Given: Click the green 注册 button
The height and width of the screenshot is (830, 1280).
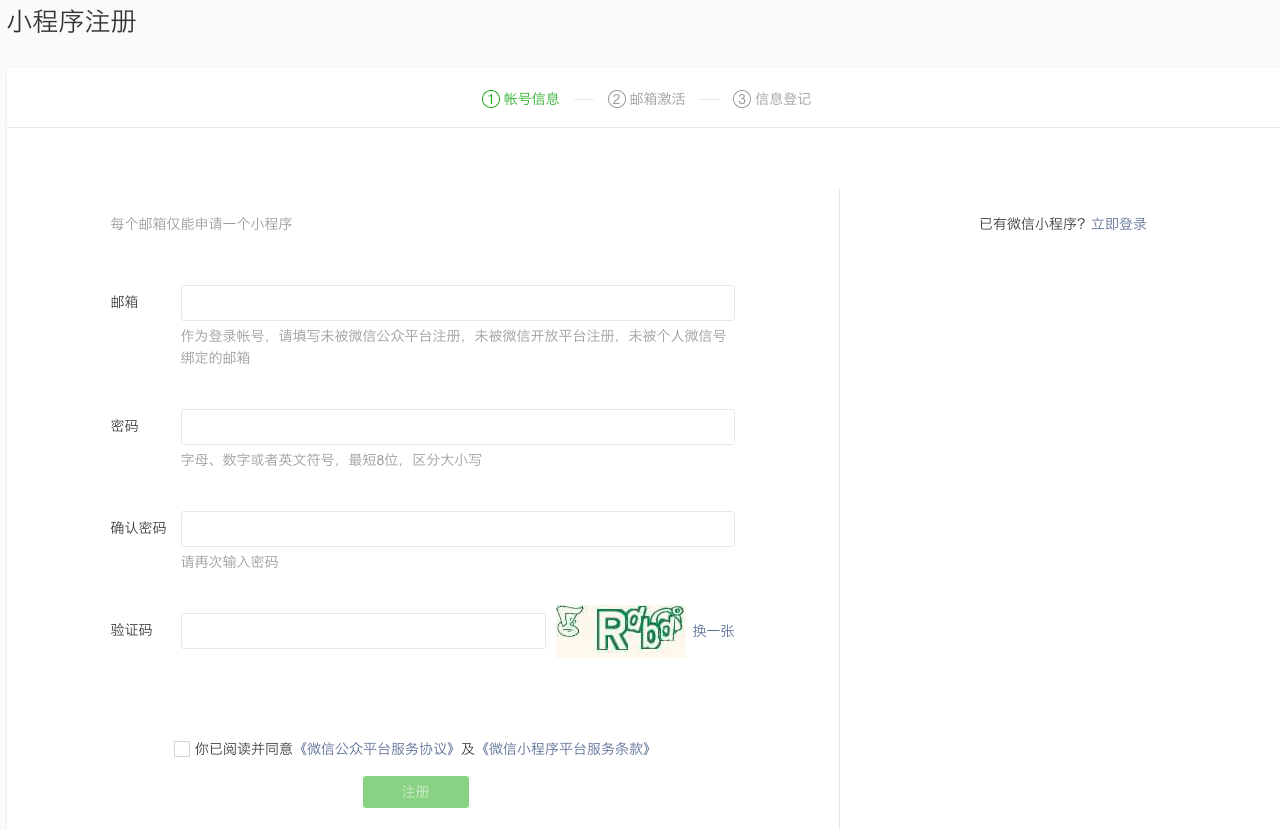Looking at the screenshot, I should 416,792.
